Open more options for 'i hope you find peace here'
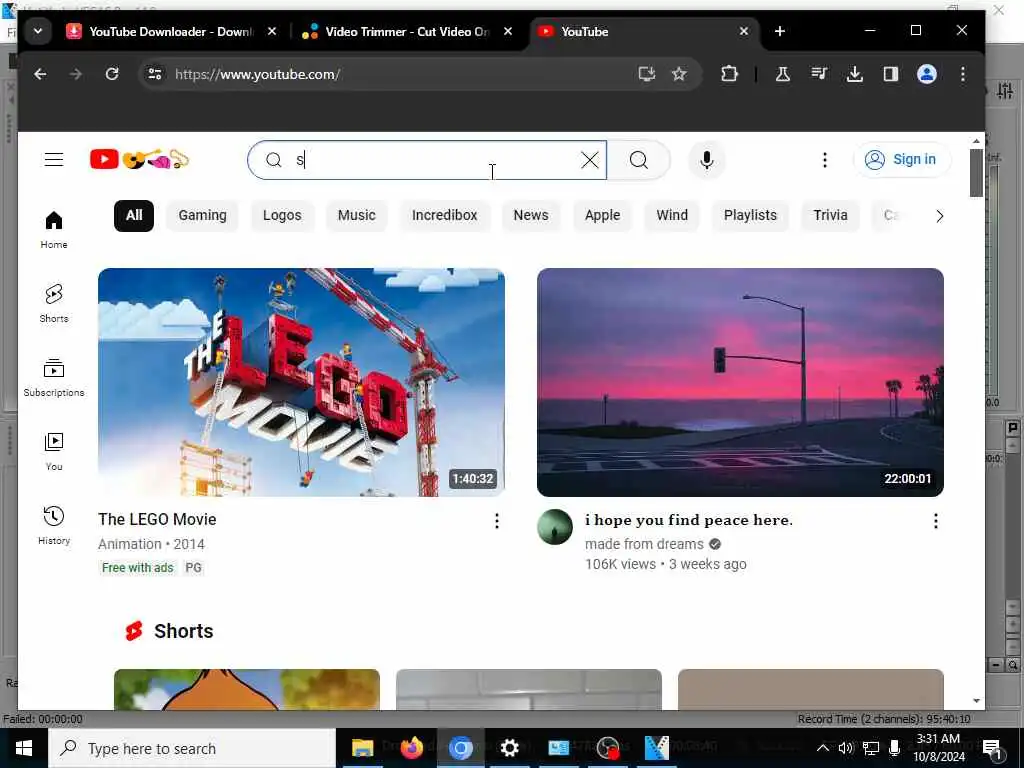This screenshot has width=1024, height=768. (936, 520)
